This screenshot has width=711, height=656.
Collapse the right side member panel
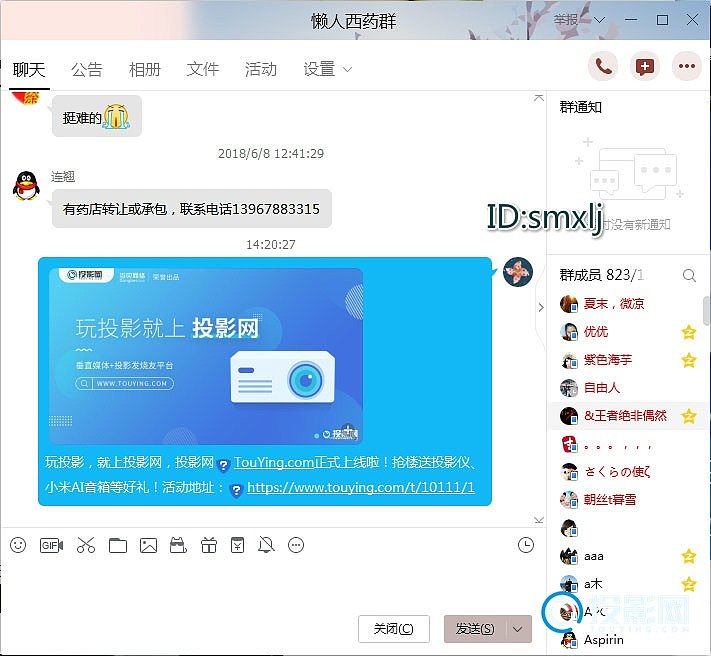click(541, 307)
